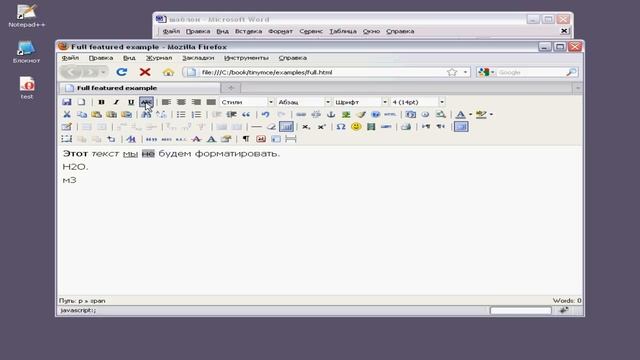Toggle align left
The width and height of the screenshot is (640, 360).
coord(166,102)
